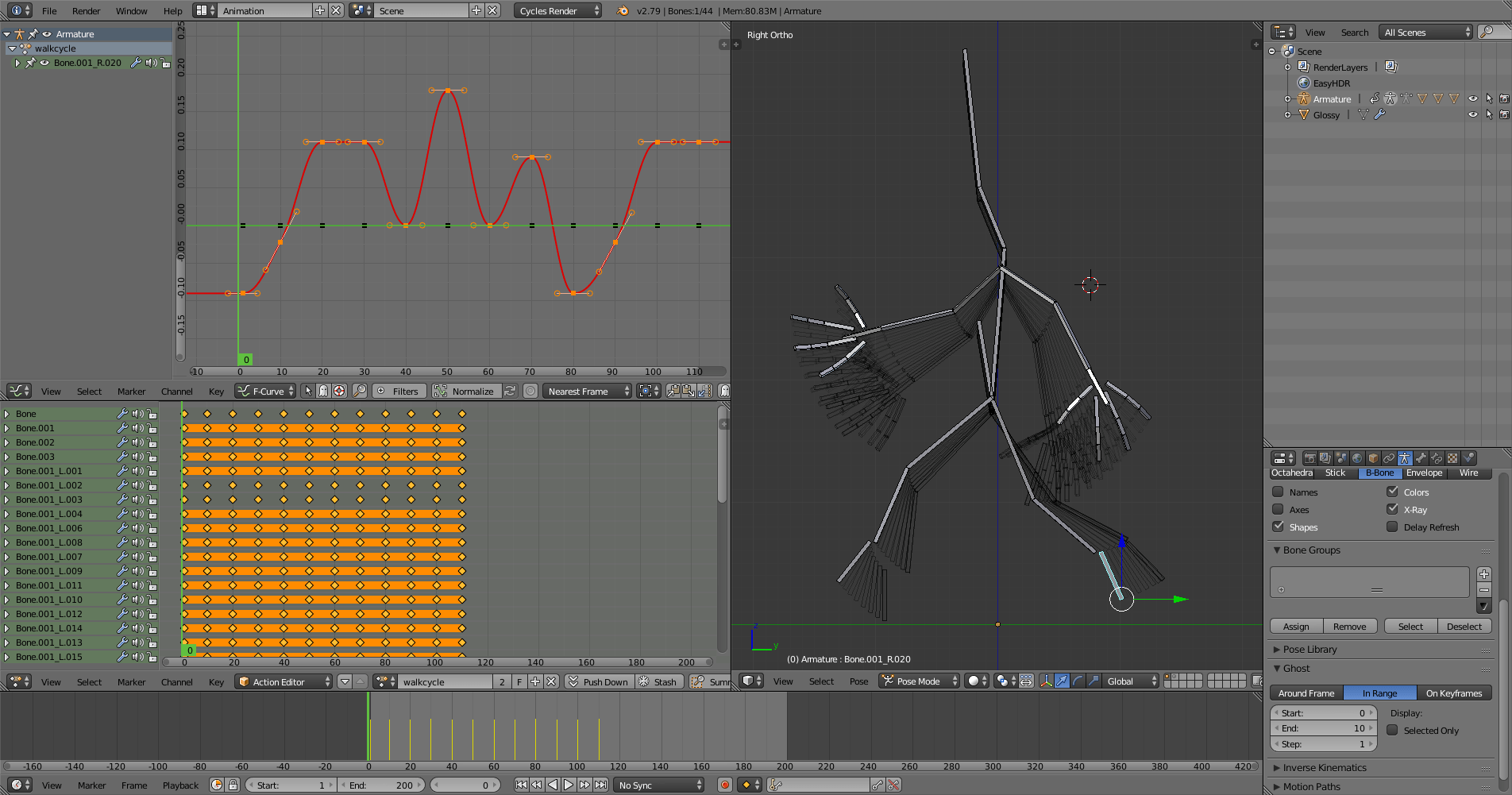Click the Push Down button in Action Editor header
Screen dimensions: 1512x795
click(x=598, y=681)
